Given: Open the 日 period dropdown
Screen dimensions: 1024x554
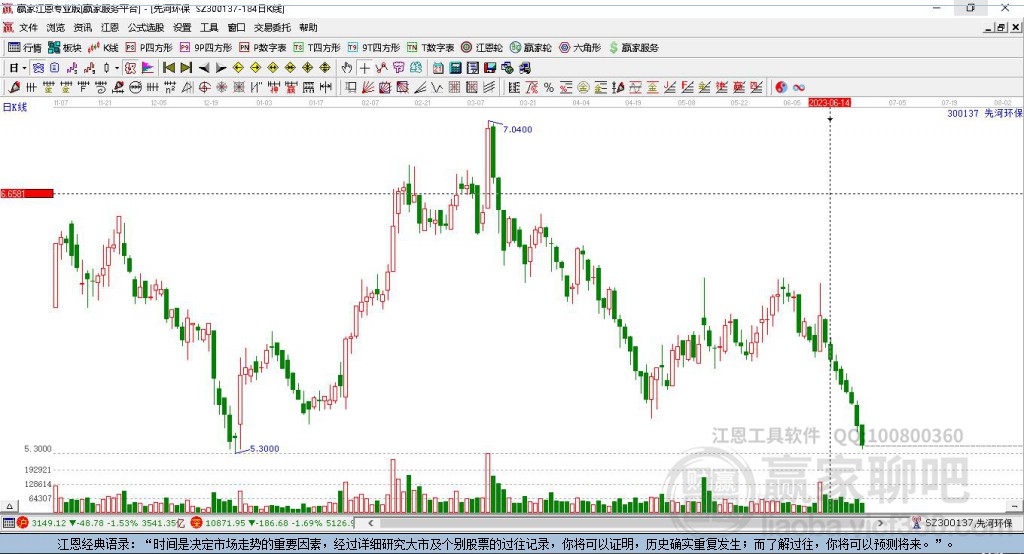Looking at the screenshot, I should (x=18, y=68).
